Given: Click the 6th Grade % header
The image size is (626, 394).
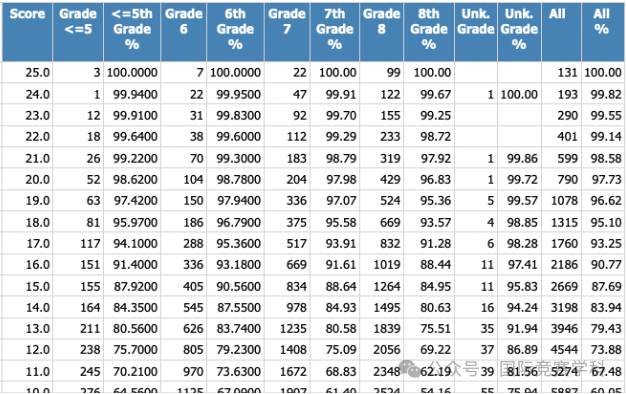Looking at the screenshot, I should point(235,32).
